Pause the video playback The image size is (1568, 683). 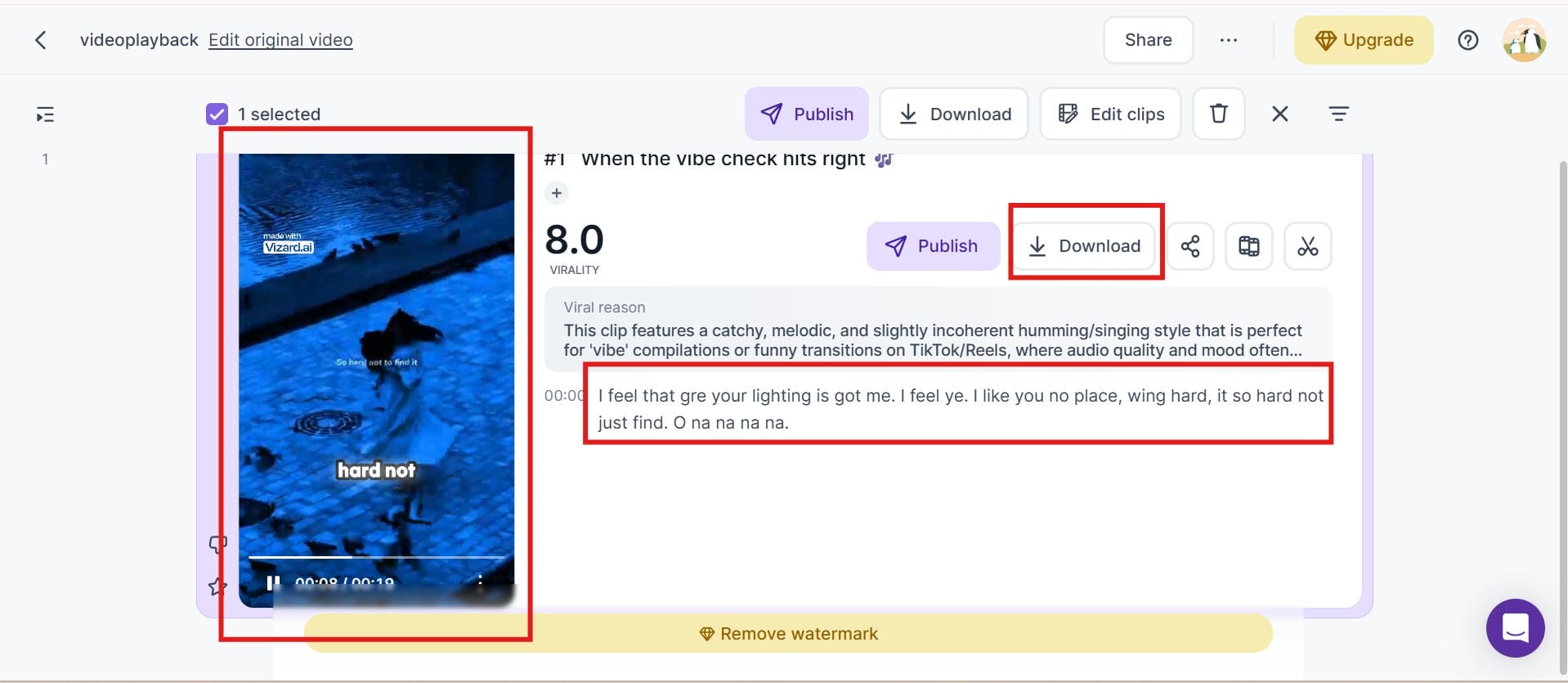coord(273,582)
